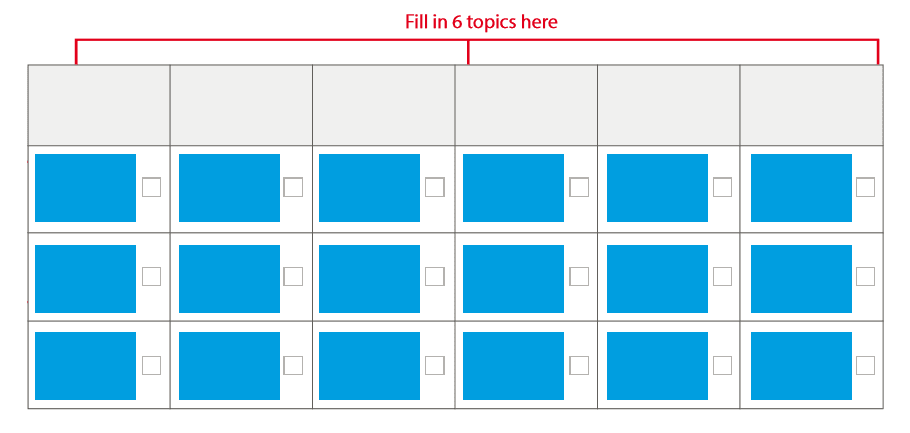Image resolution: width=910 pixels, height=433 pixels.
Task: Mark the checkbox in third row, sixth column
Action: [866, 365]
